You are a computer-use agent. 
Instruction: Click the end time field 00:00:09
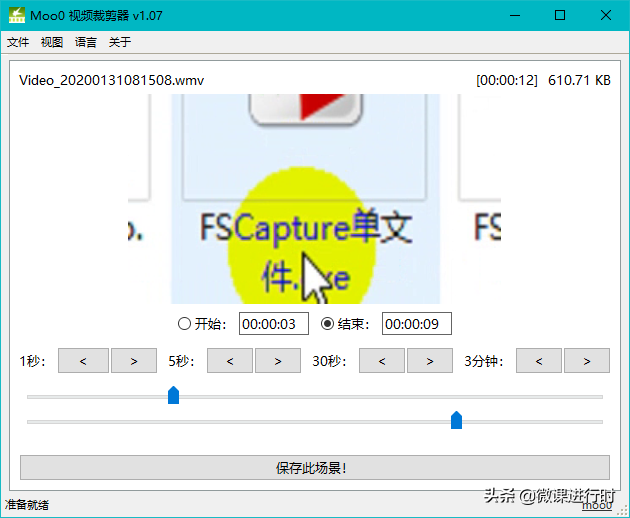[x=417, y=323]
